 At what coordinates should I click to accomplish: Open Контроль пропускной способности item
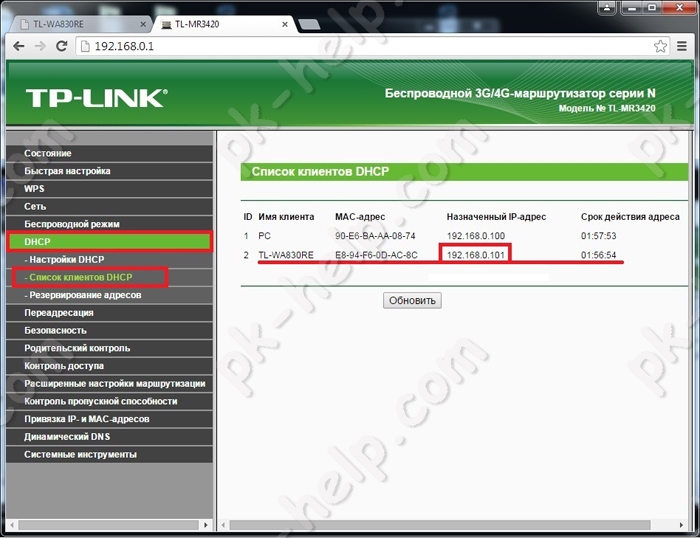click(x=109, y=401)
